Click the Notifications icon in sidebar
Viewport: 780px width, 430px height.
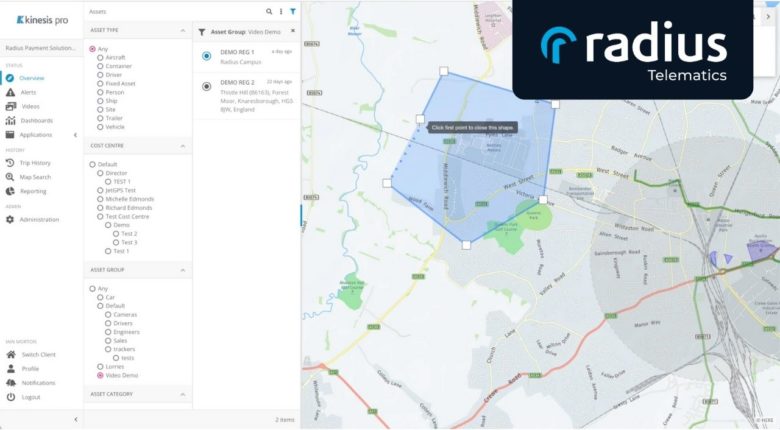tap(10, 383)
